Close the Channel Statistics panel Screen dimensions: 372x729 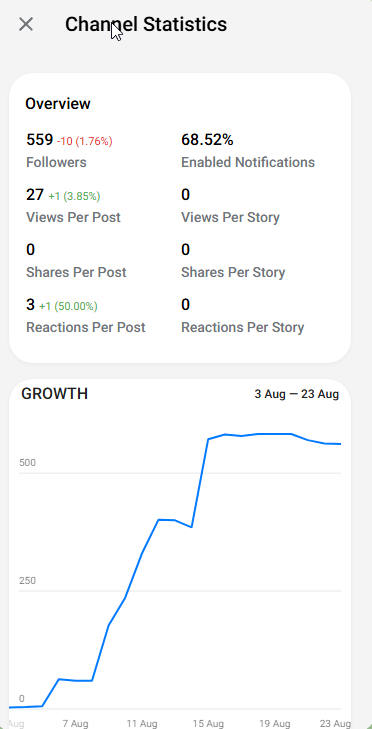tap(26, 24)
